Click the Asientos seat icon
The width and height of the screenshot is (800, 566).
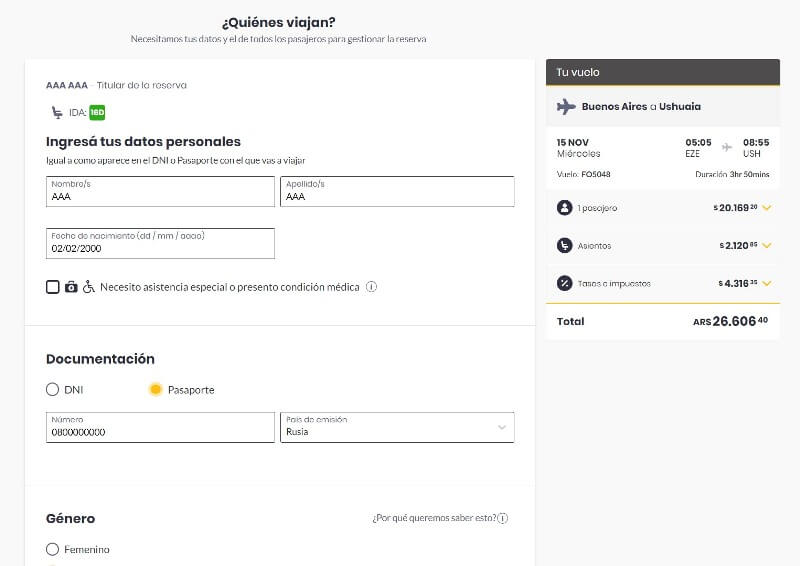pos(564,245)
